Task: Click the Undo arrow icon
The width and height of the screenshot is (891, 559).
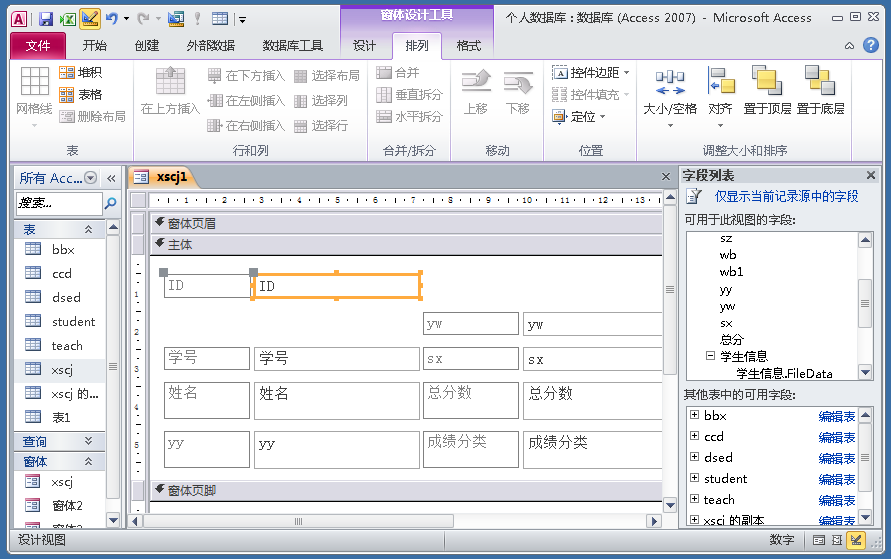Action: point(111,19)
